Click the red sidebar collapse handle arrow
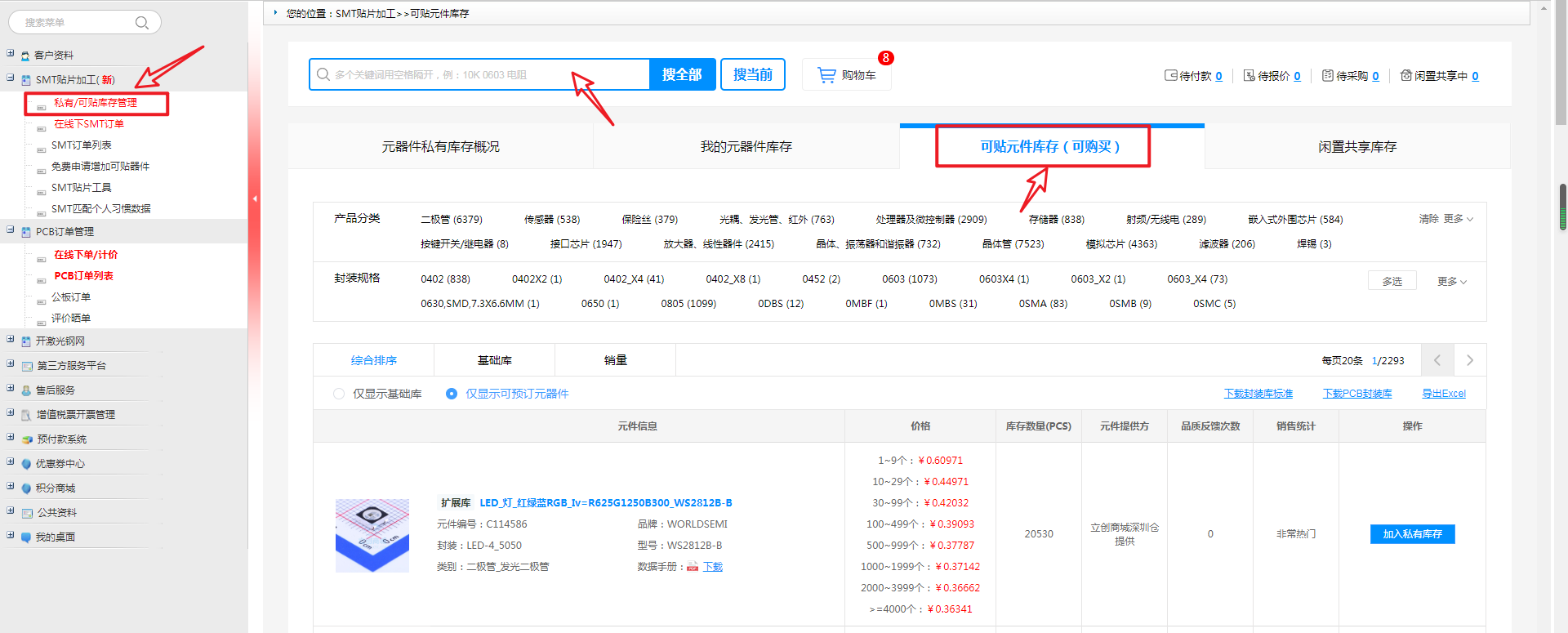This screenshot has height=633, width=1568. tap(255, 198)
